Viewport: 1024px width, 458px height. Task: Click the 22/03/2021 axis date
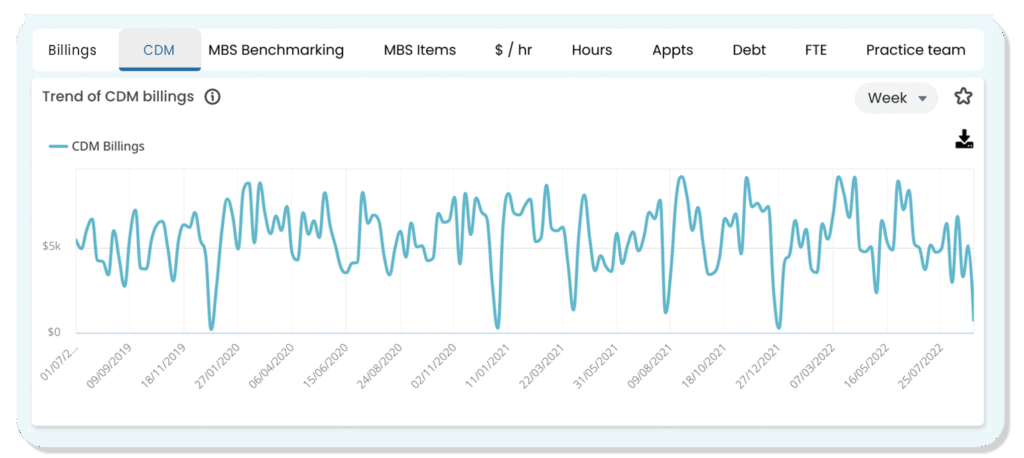click(x=543, y=365)
